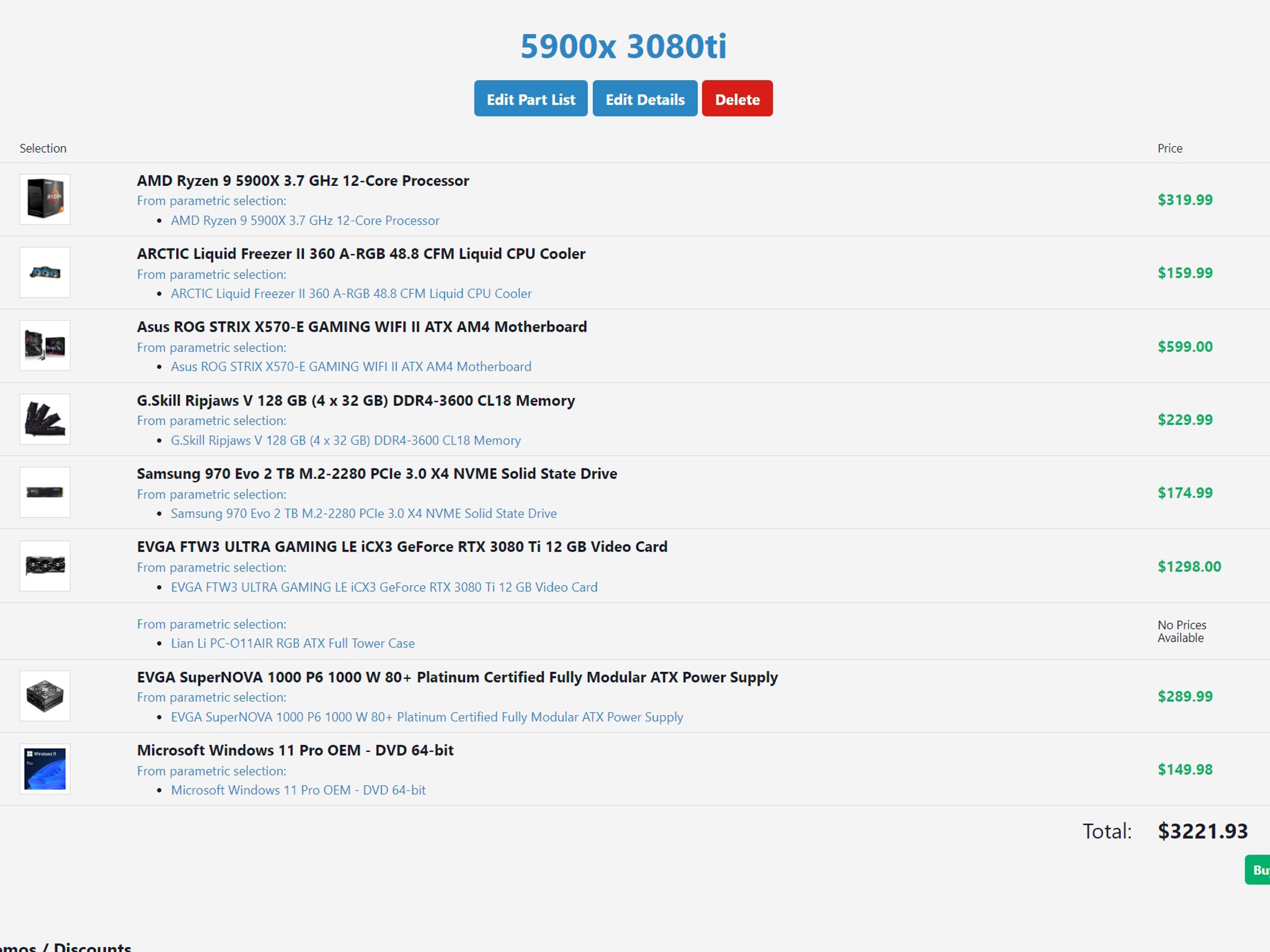Open the ARCTIC Liquid Freezer II bullet link
Viewport: 1270px width, 952px height.
point(351,293)
